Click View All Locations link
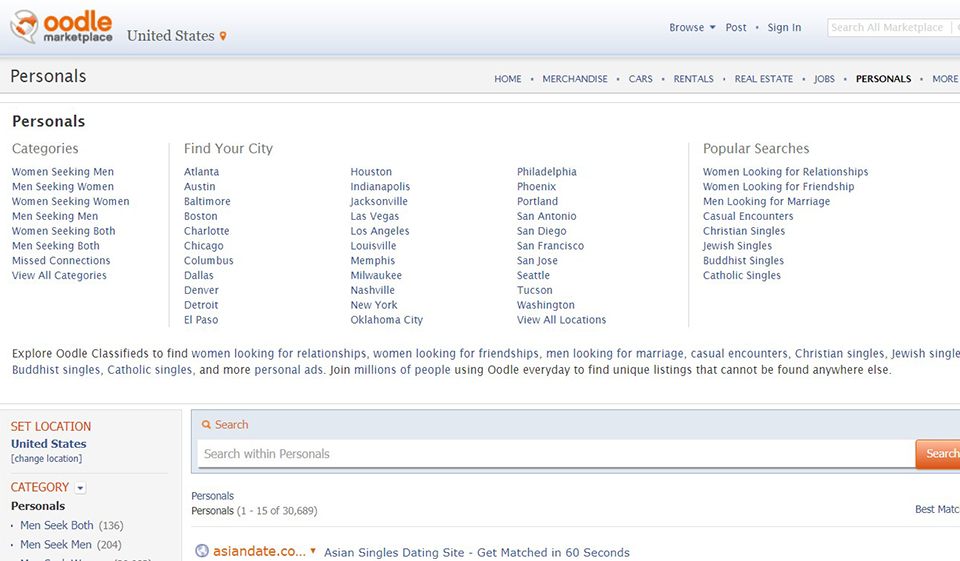Viewport: 960px width, 561px height. [561, 320]
